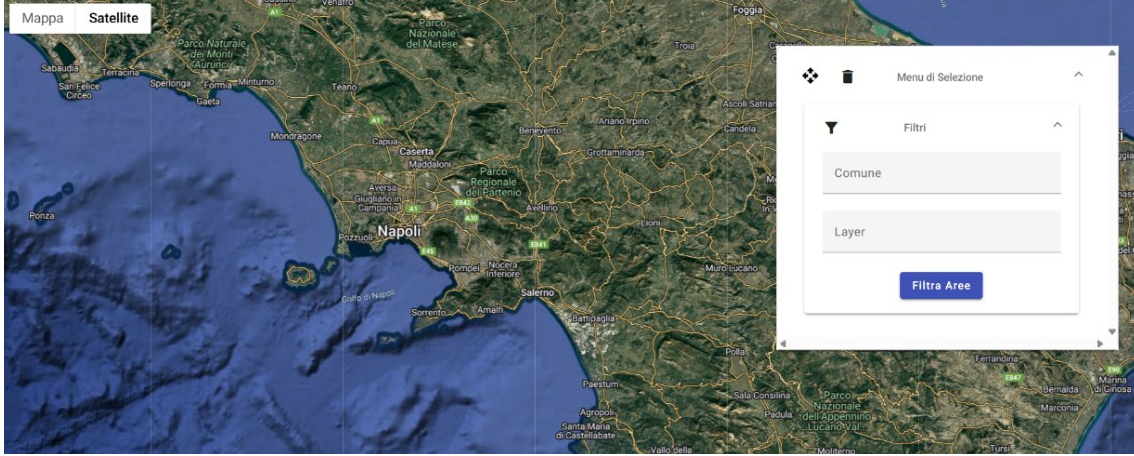Click into the Layer field
Viewport: 1134px width, 456px height.
[941, 231]
